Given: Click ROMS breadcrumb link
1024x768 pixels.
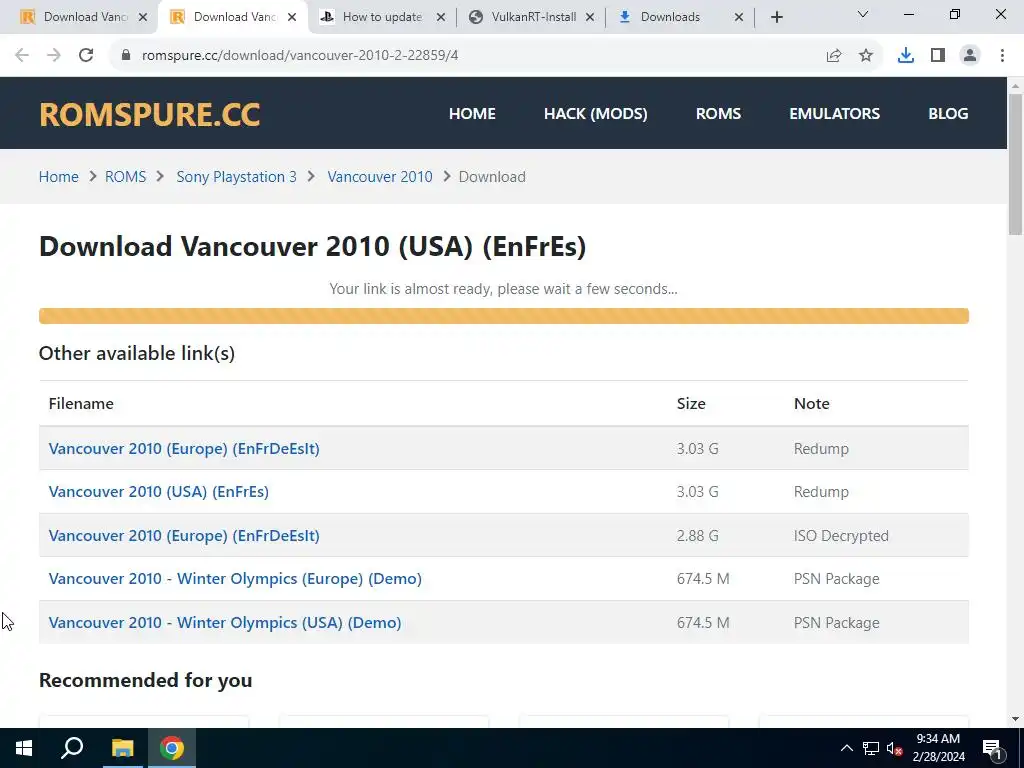Looking at the screenshot, I should (x=125, y=177).
